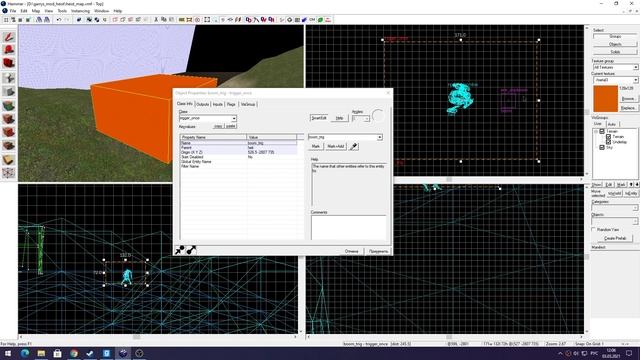Open the value dropdown showing boom_trig
Image resolution: width=640 pixels, height=360 pixels.
(x=379, y=137)
